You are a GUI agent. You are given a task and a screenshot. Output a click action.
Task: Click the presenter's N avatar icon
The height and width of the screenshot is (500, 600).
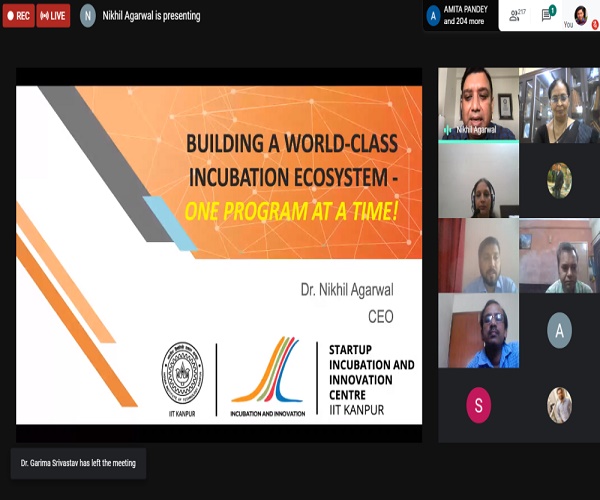click(88, 16)
